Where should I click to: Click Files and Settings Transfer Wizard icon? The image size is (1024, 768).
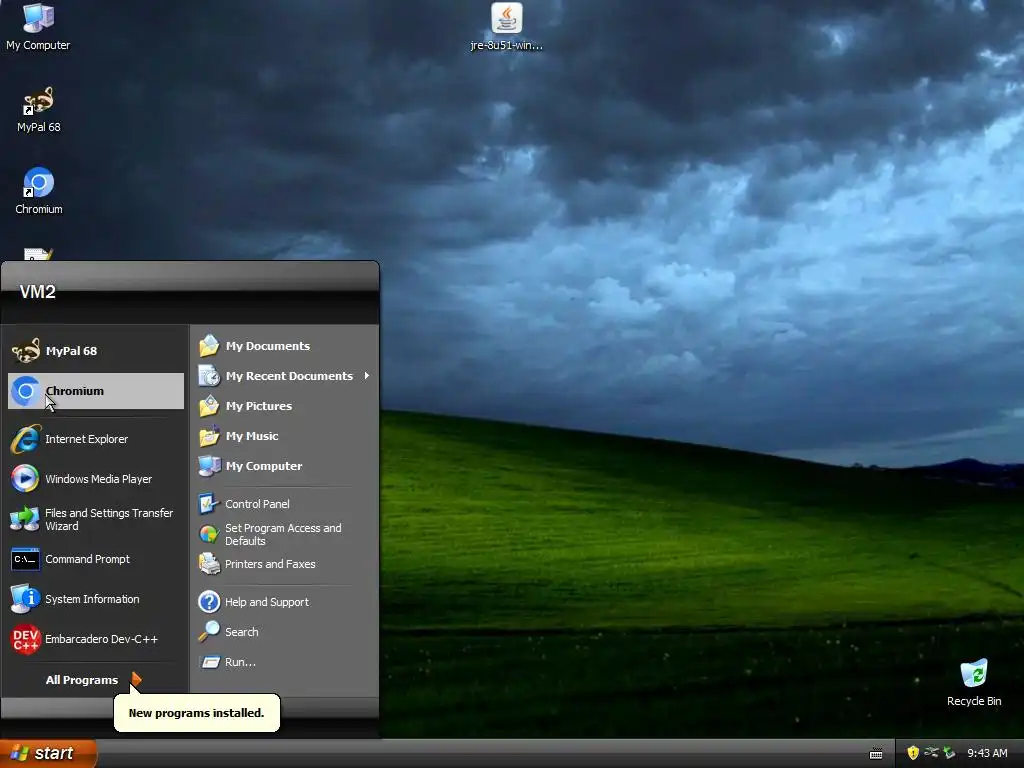point(25,519)
